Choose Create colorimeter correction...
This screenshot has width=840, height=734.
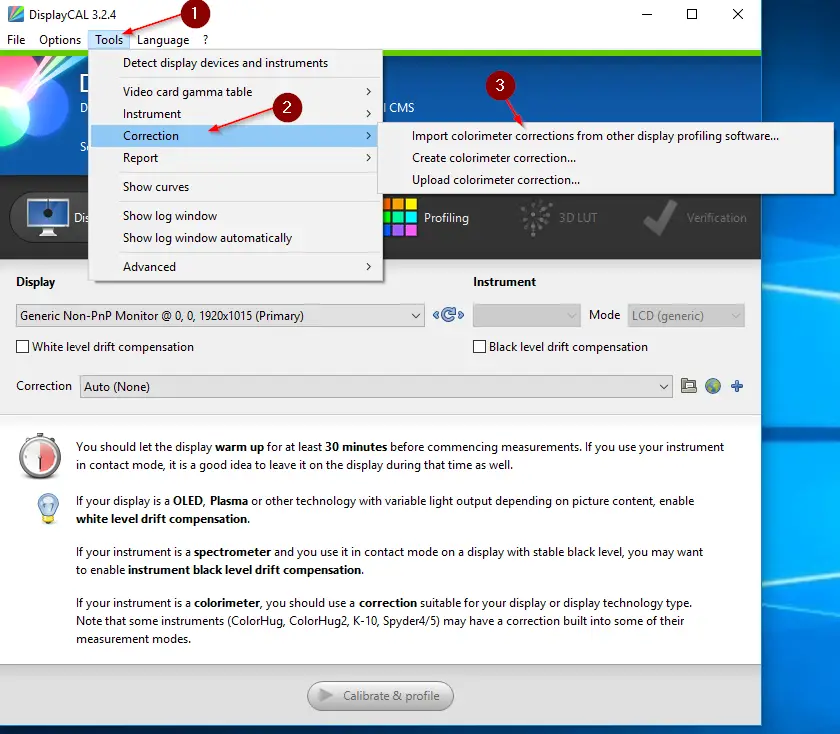[605, 158]
